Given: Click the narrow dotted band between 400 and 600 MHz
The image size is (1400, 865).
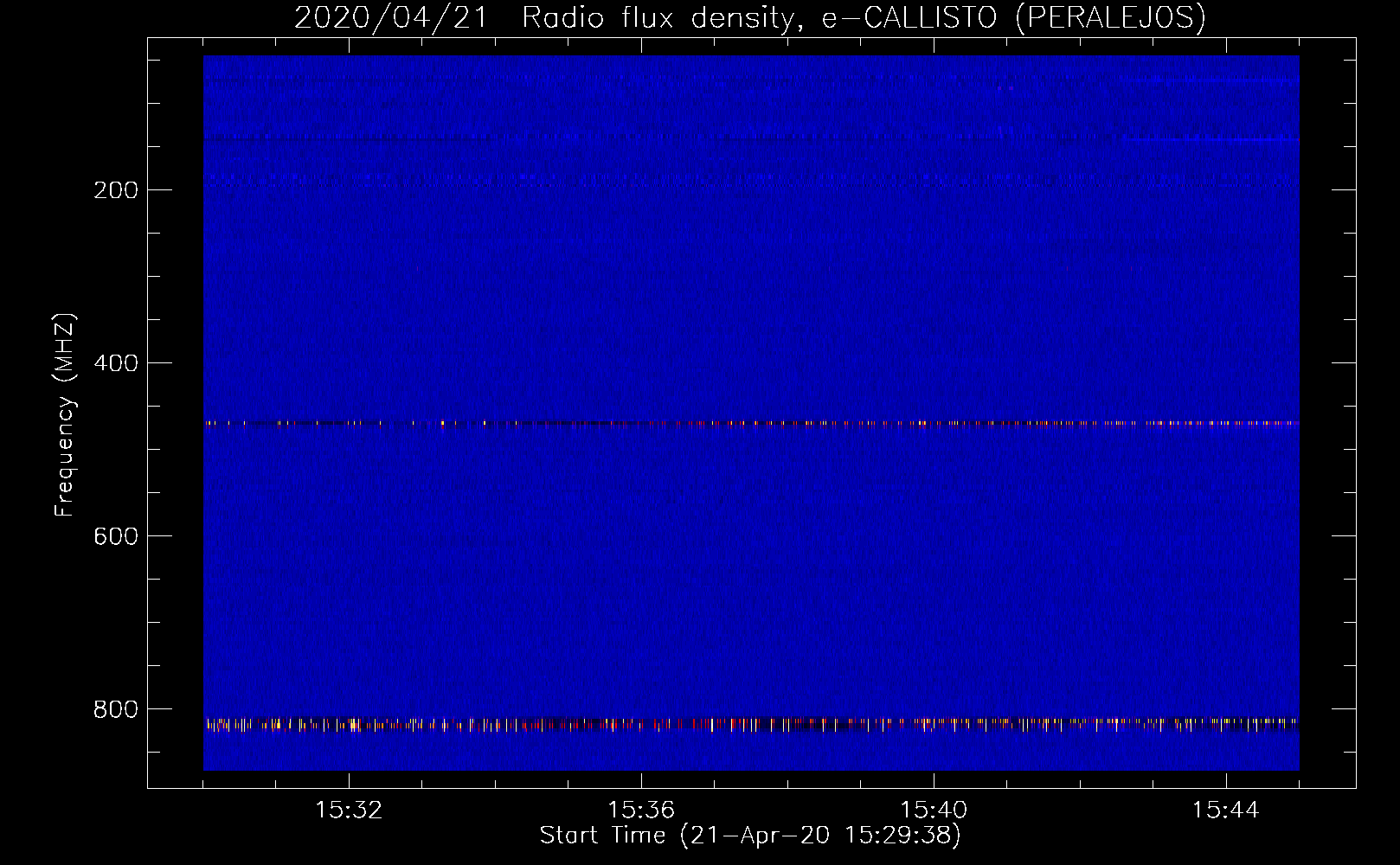Looking at the screenshot, I should click(751, 423).
